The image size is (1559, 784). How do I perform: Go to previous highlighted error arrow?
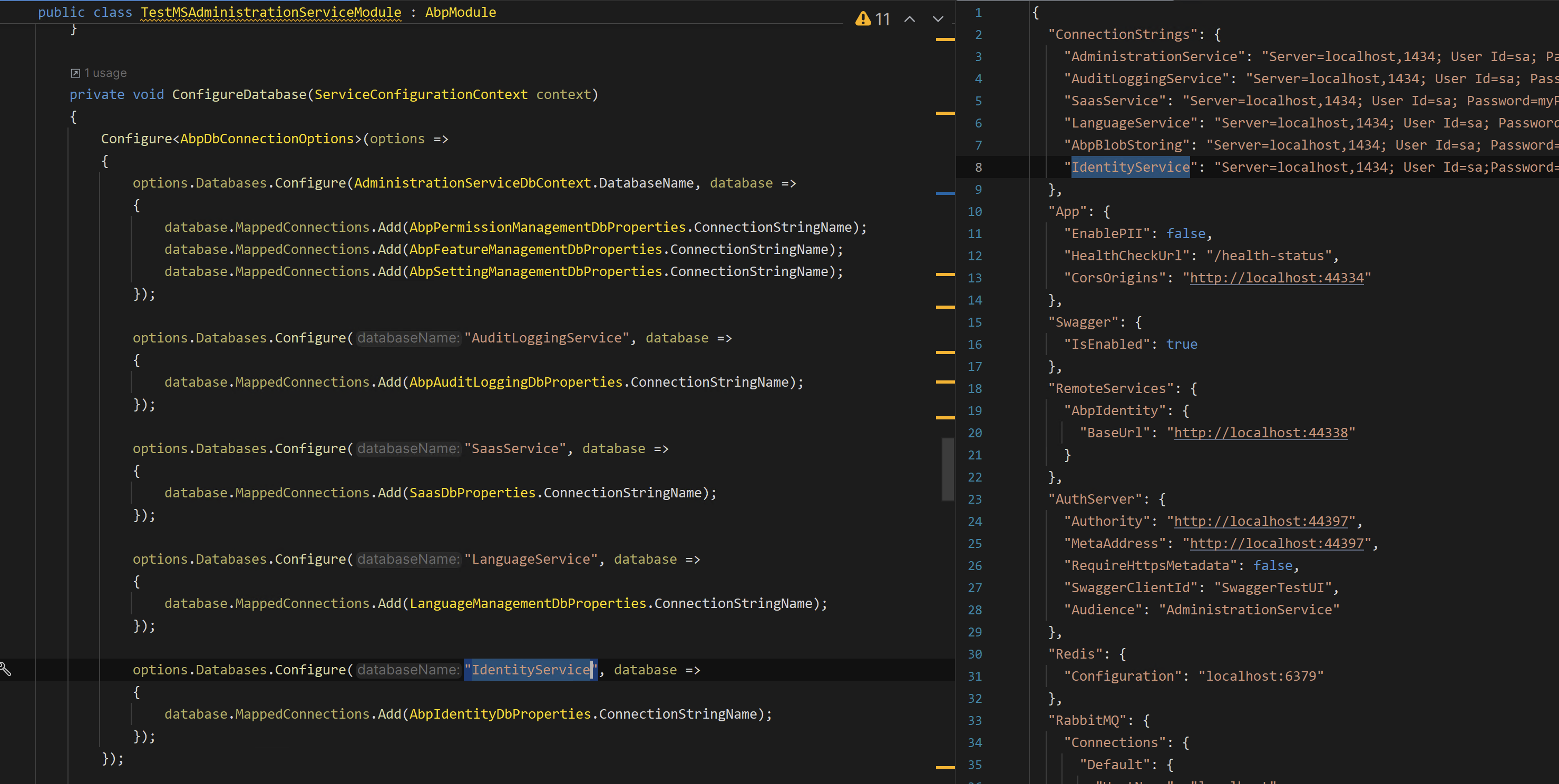point(909,19)
